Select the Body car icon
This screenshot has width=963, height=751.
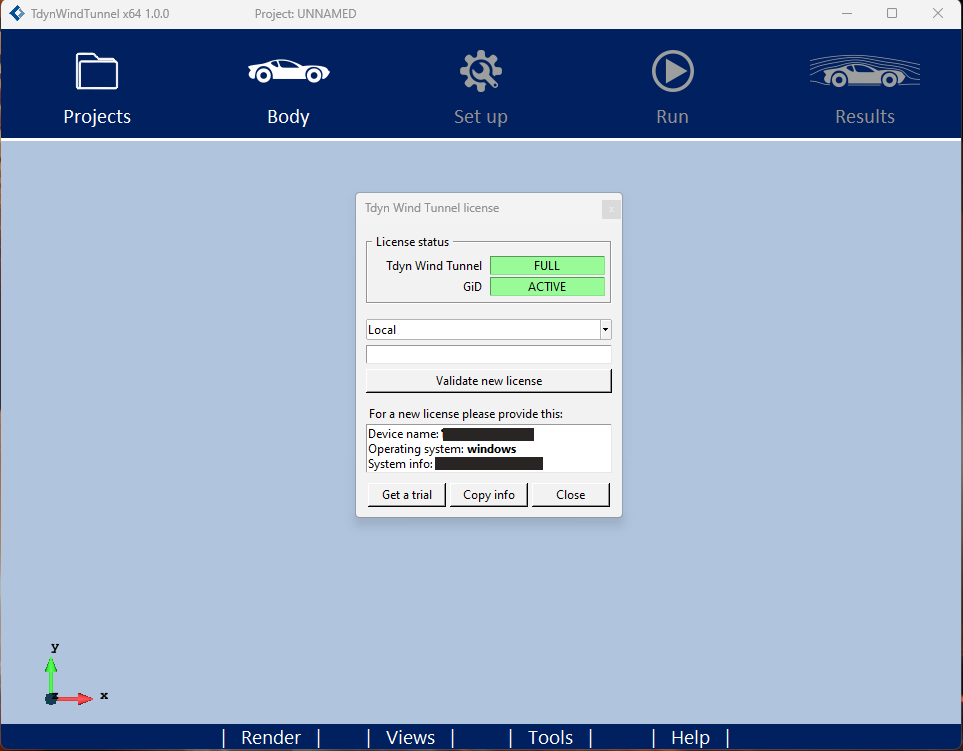pyautogui.click(x=289, y=71)
